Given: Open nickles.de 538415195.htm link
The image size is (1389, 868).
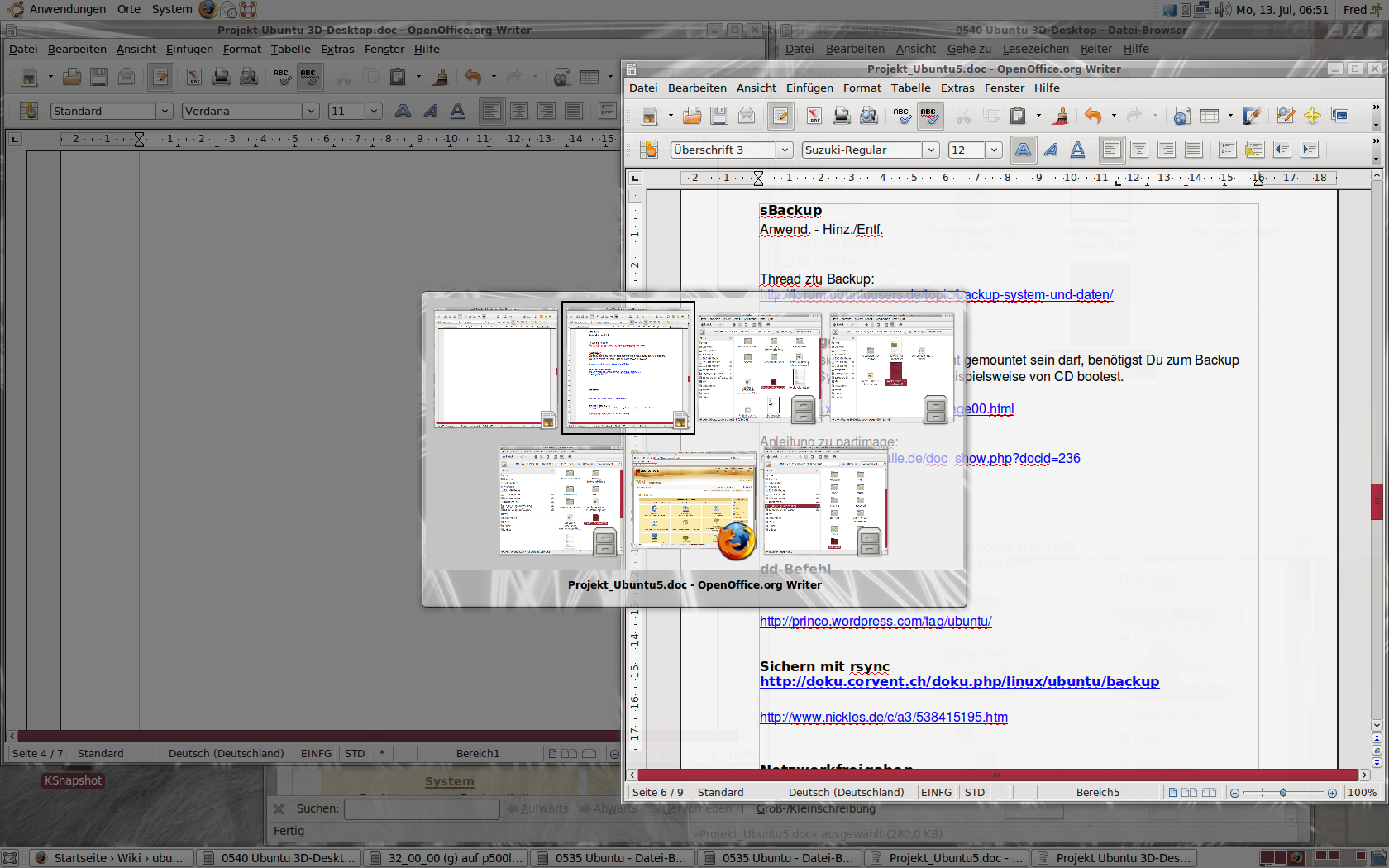Looking at the screenshot, I should pyautogui.click(x=884, y=718).
